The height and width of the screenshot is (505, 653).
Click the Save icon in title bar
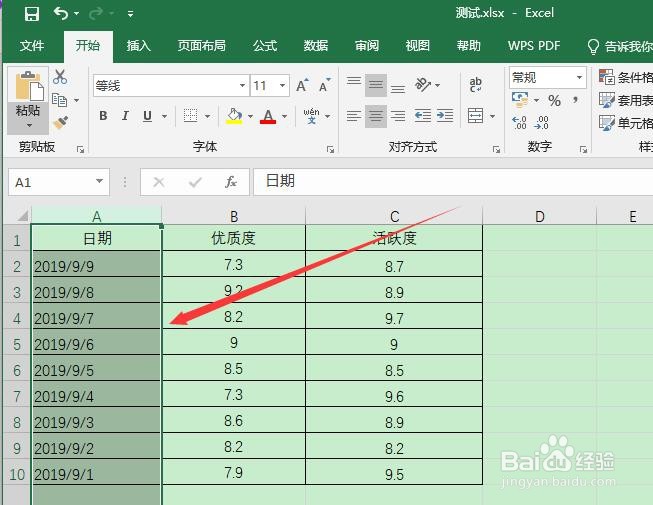click(32, 14)
